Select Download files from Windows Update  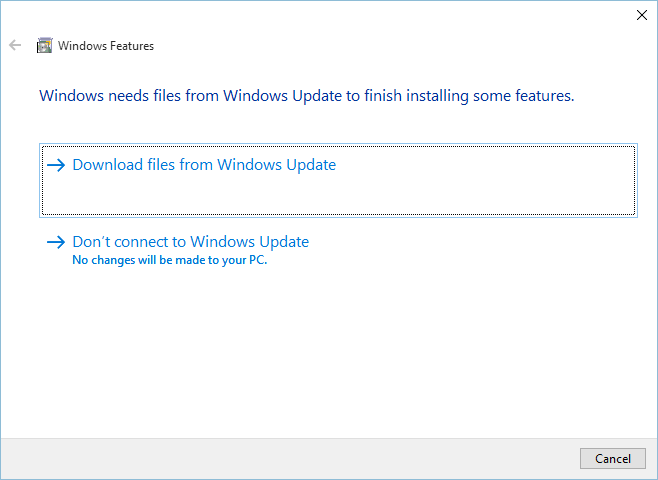pyautogui.click(x=338, y=180)
